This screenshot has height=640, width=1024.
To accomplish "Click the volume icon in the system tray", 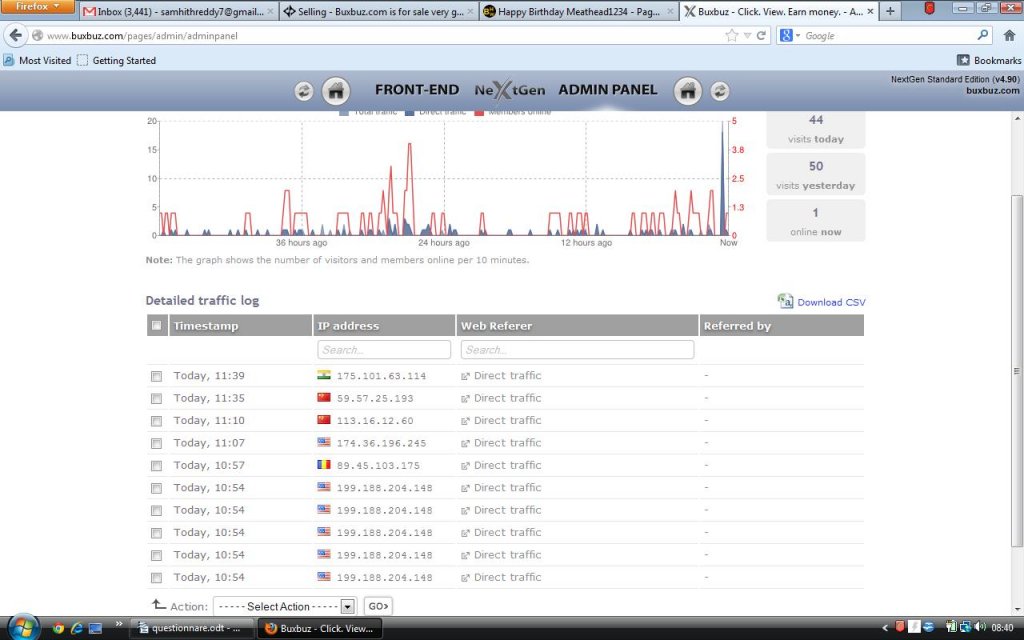I will 980,628.
